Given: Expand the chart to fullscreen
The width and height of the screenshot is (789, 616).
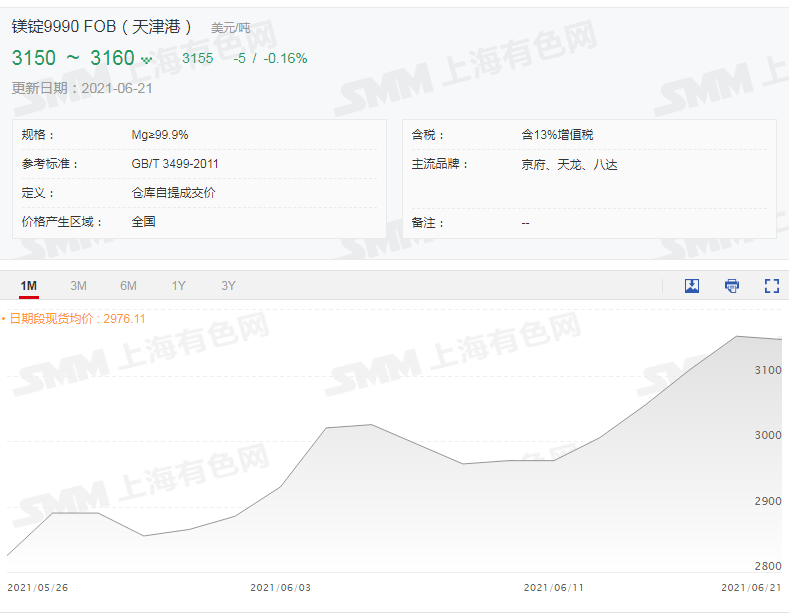Looking at the screenshot, I should [x=771, y=286].
